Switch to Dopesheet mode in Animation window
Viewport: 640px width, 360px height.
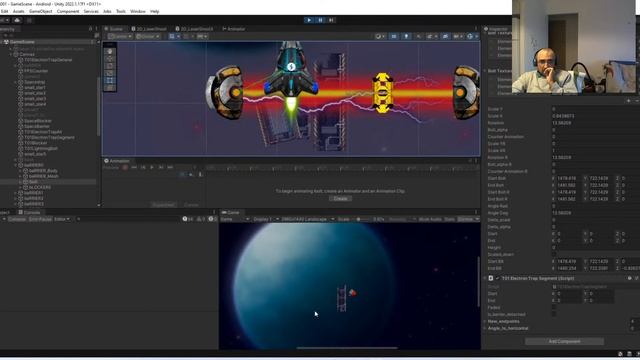pyautogui.click(x=164, y=204)
